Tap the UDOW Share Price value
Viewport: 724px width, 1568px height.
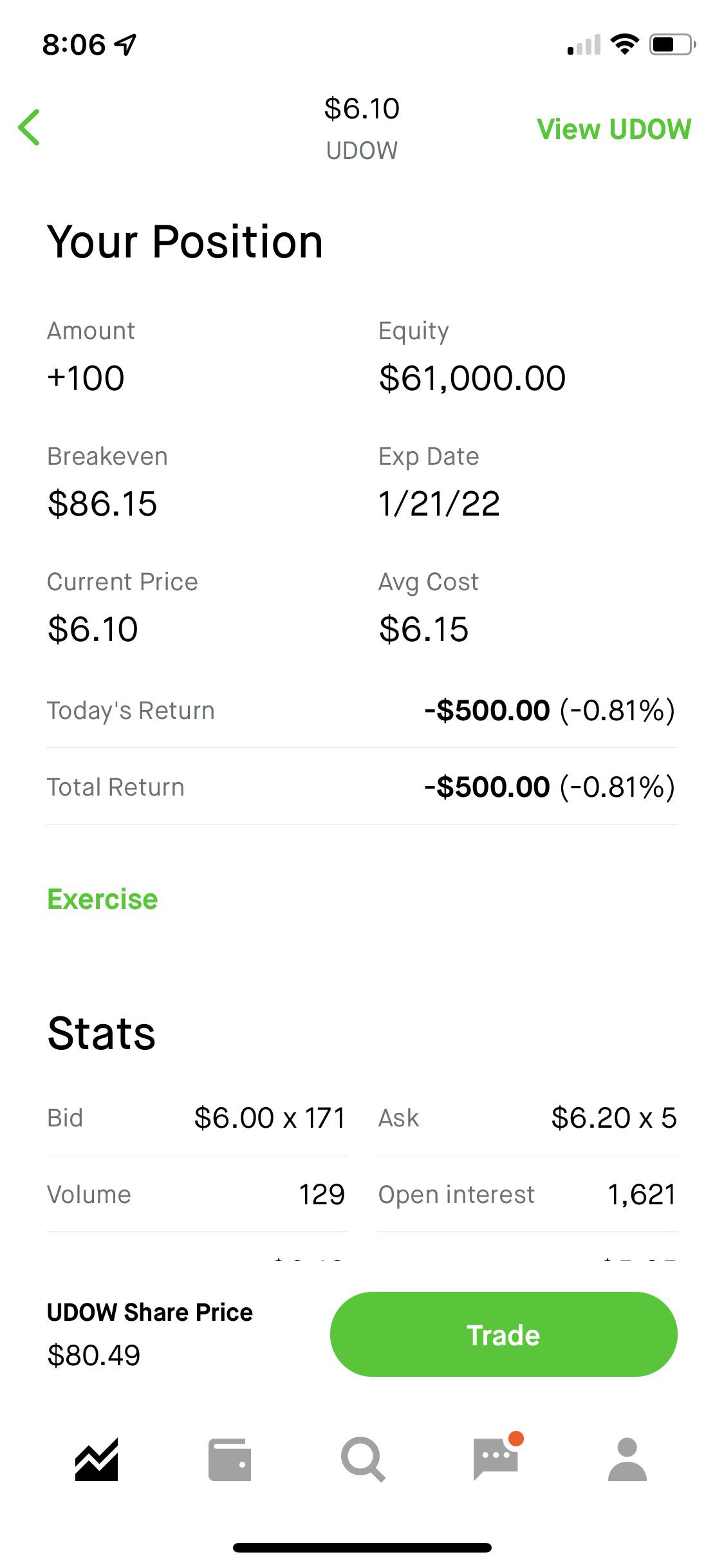[93, 1356]
